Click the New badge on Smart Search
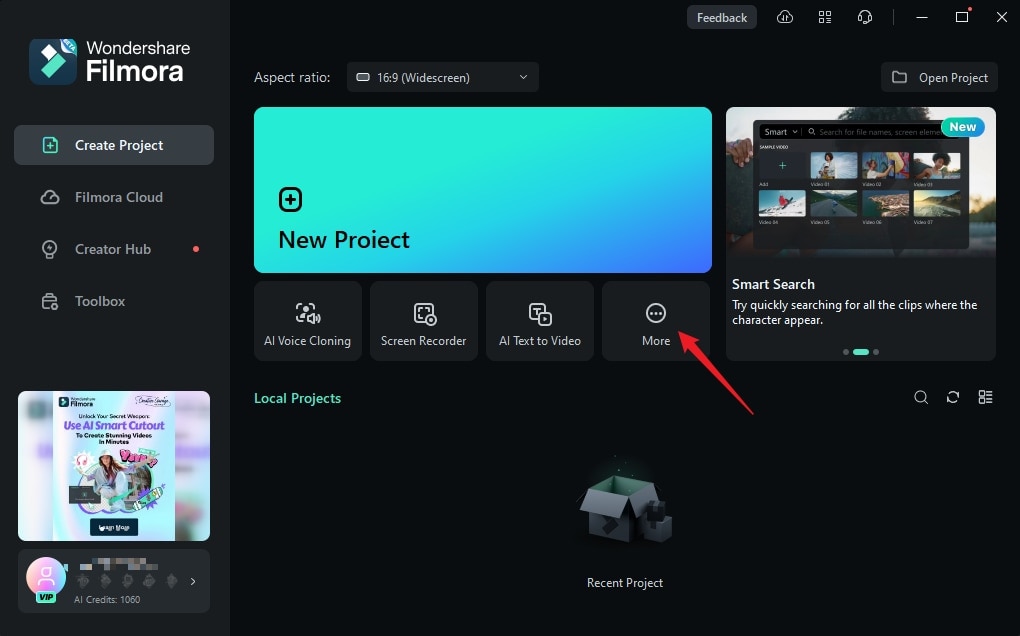The image size is (1020, 636). coord(963,127)
